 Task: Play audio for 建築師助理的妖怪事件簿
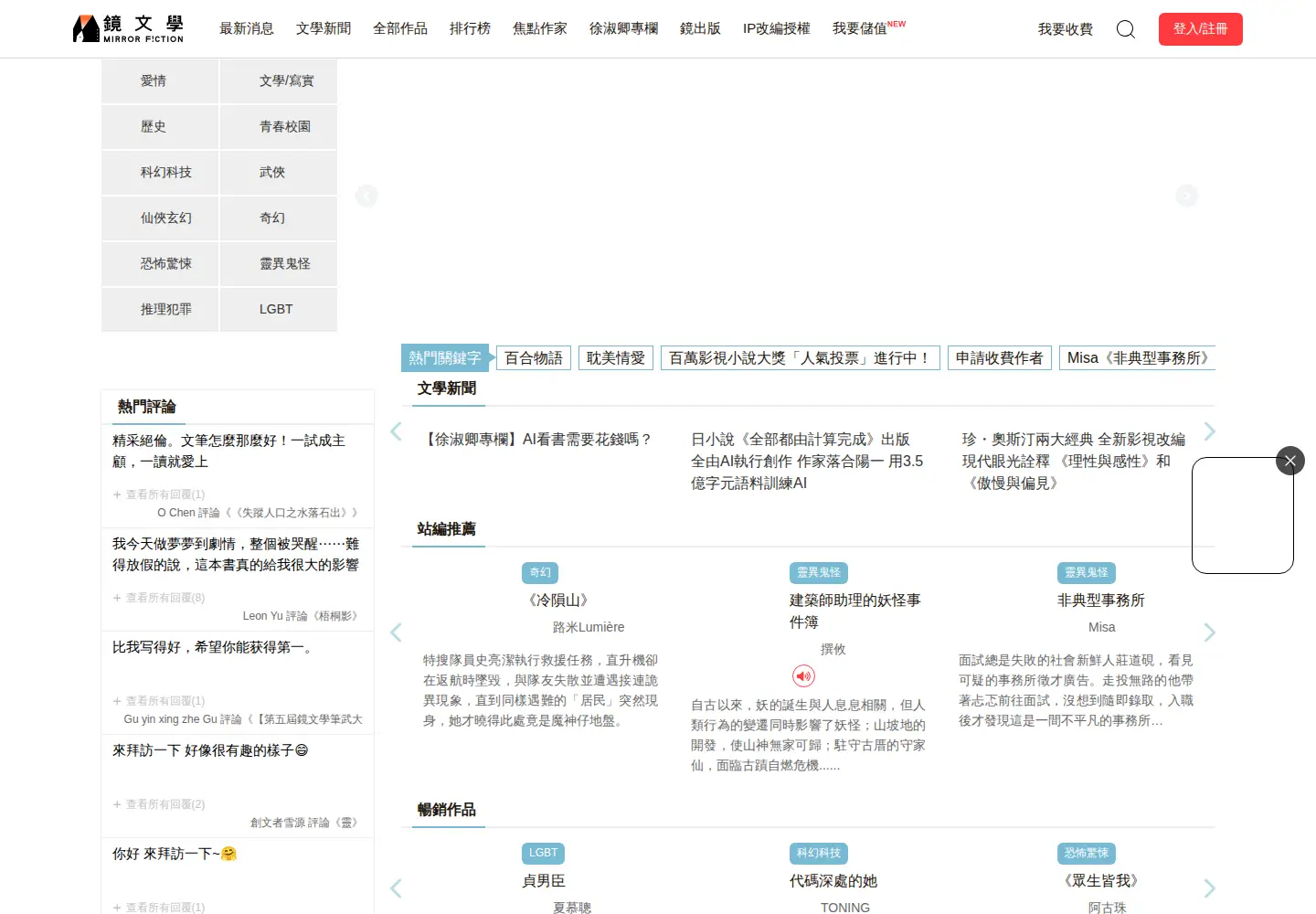[x=803, y=676]
